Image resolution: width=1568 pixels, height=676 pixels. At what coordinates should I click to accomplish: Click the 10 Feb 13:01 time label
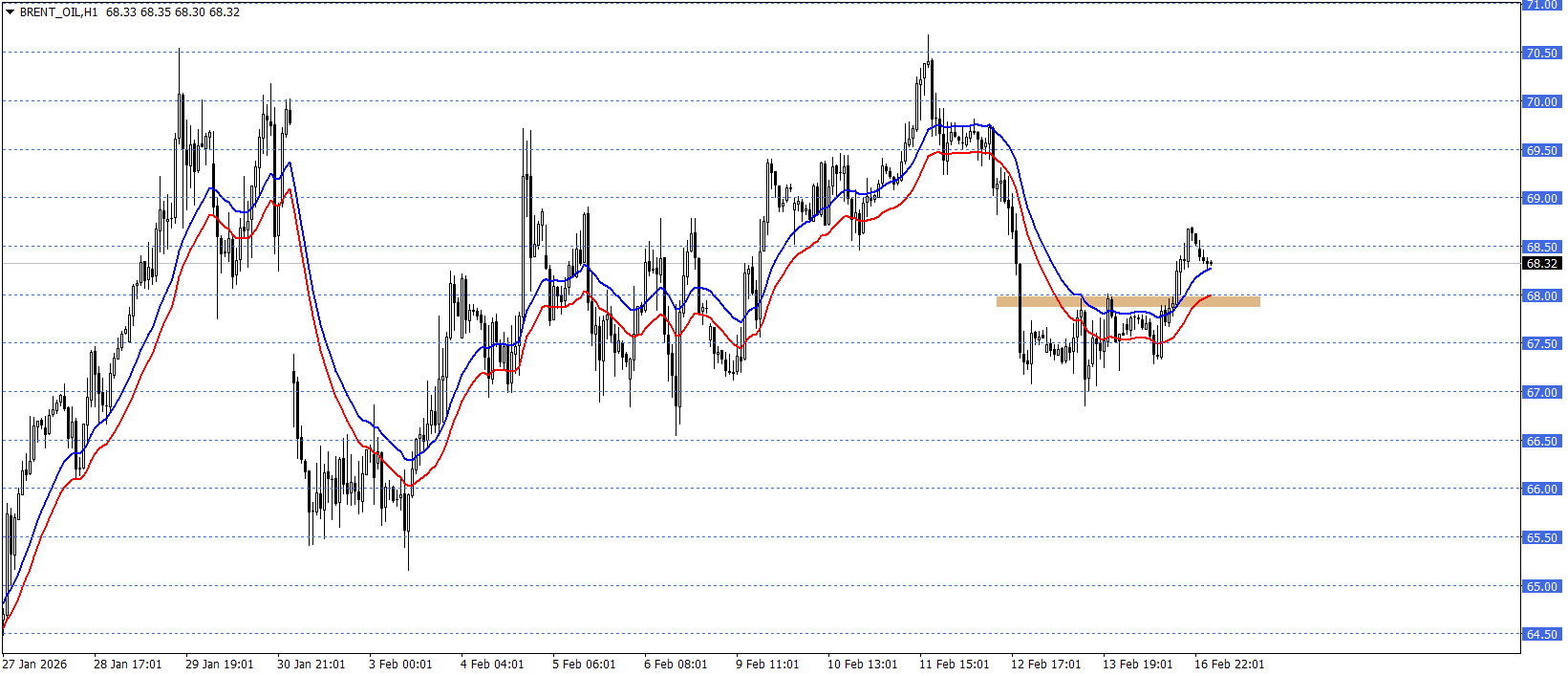coord(863,665)
